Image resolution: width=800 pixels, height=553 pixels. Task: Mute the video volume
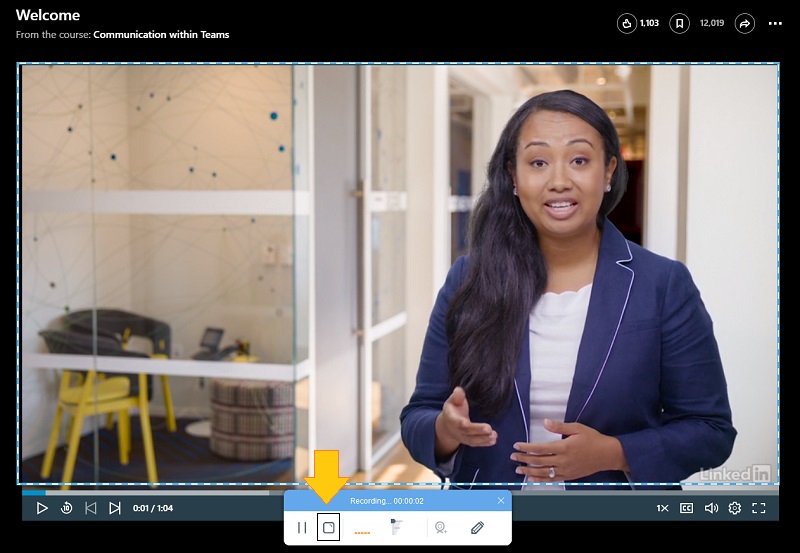[711, 508]
